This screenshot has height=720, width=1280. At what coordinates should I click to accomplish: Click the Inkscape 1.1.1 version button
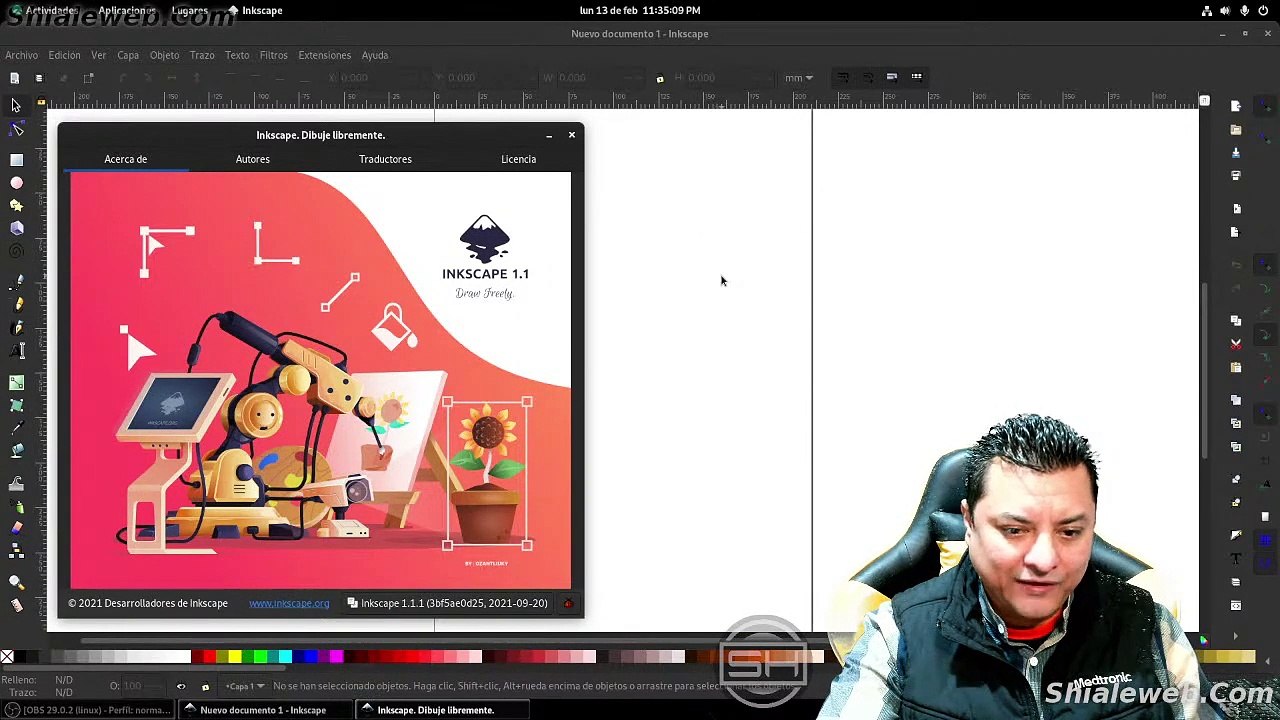click(447, 603)
